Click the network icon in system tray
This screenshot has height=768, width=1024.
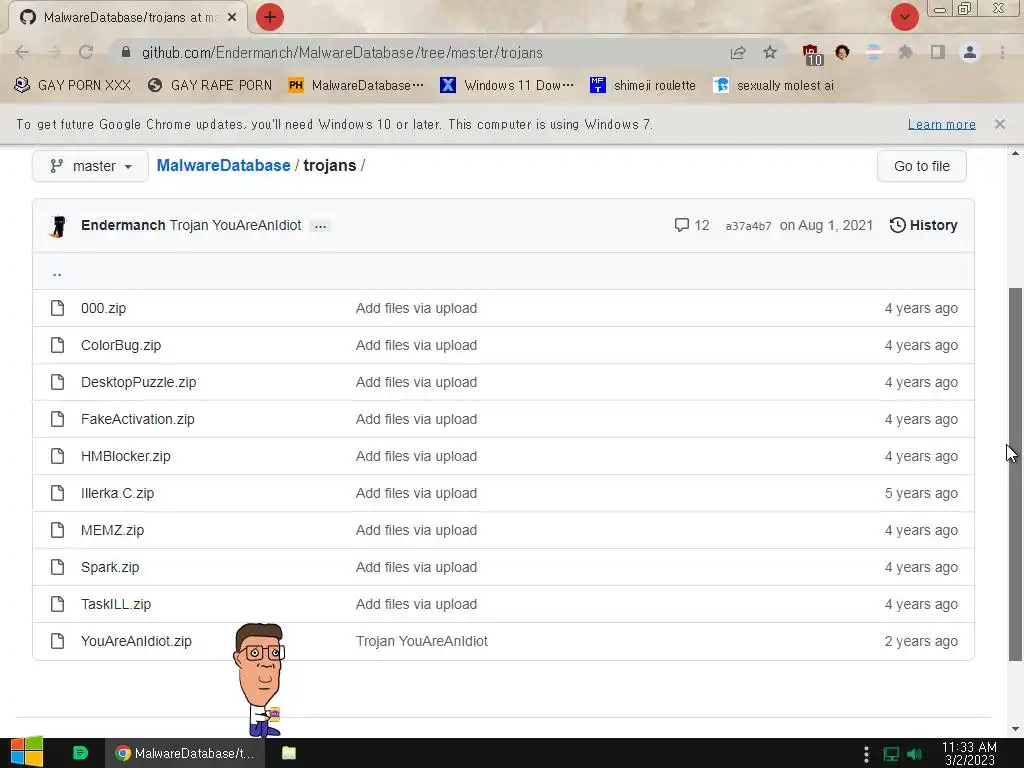click(x=891, y=754)
